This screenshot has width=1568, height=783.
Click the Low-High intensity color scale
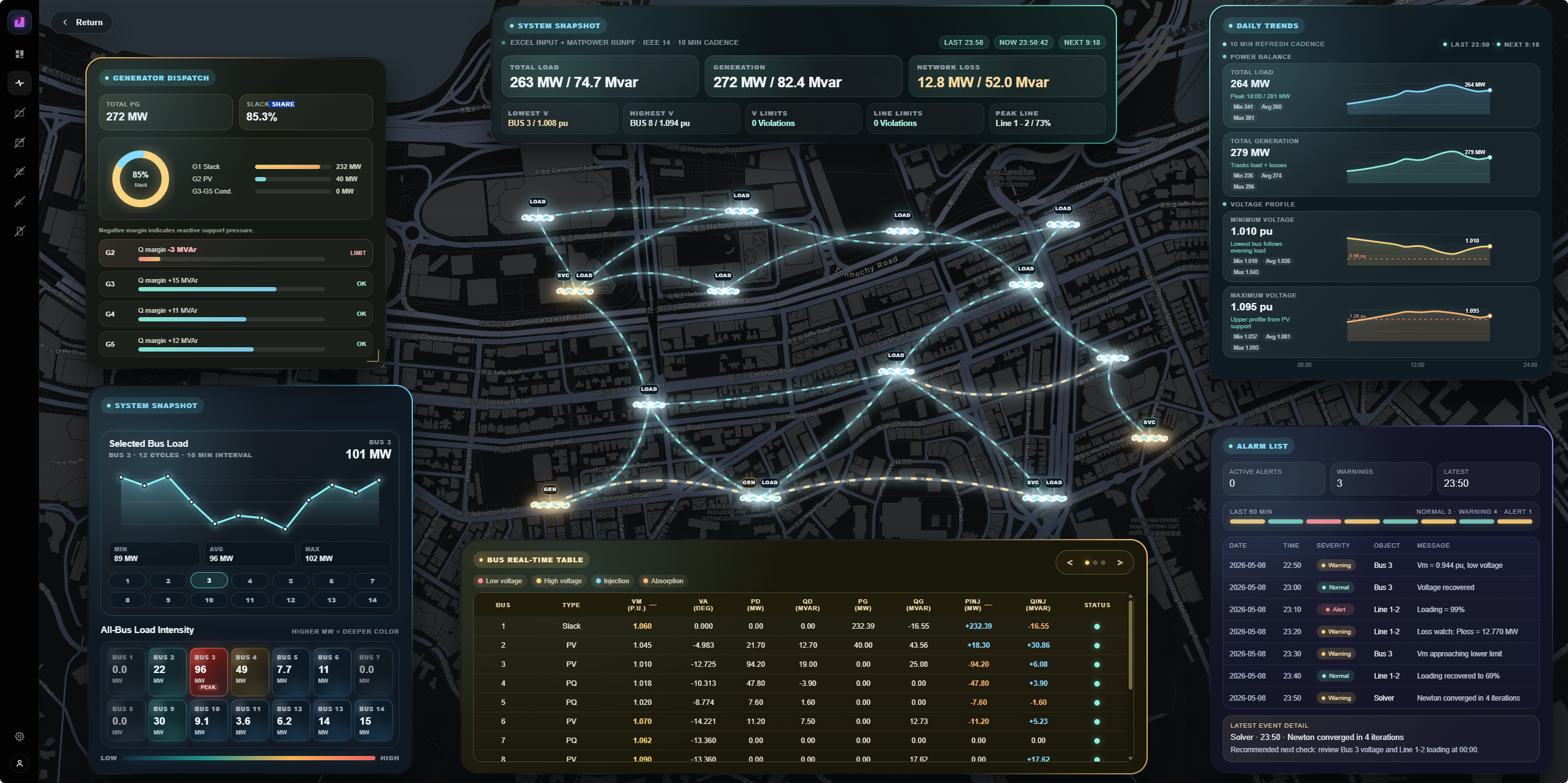[249, 758]
